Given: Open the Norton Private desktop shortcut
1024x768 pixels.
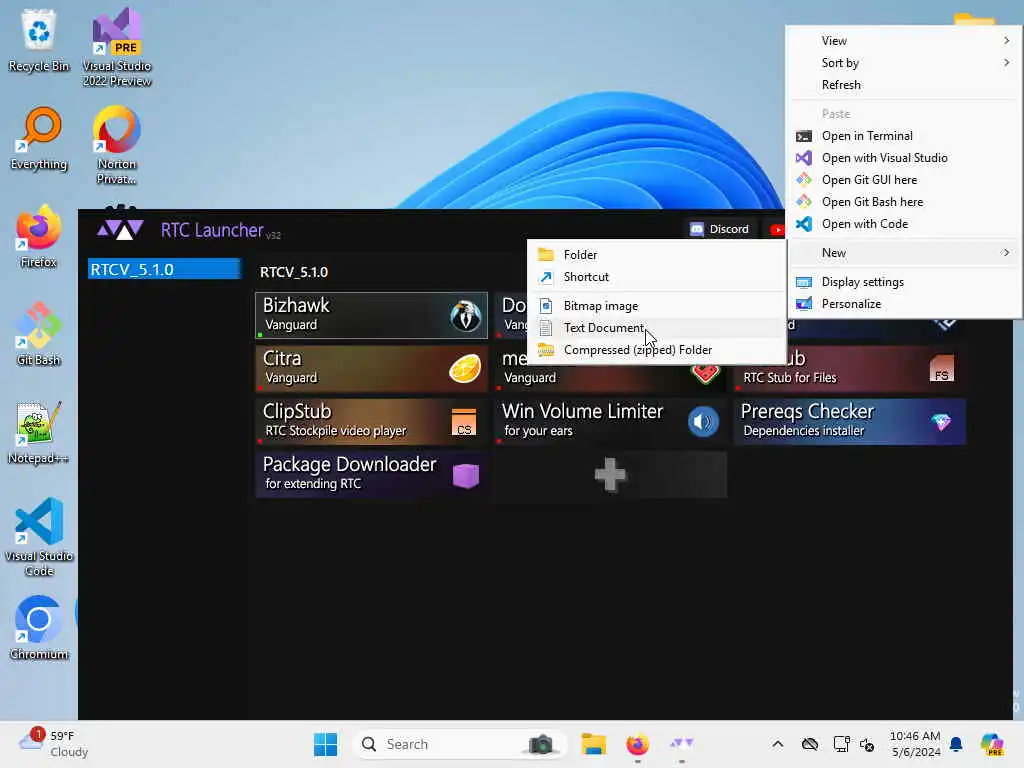Looking at the screenshot, I should [117, 145].
